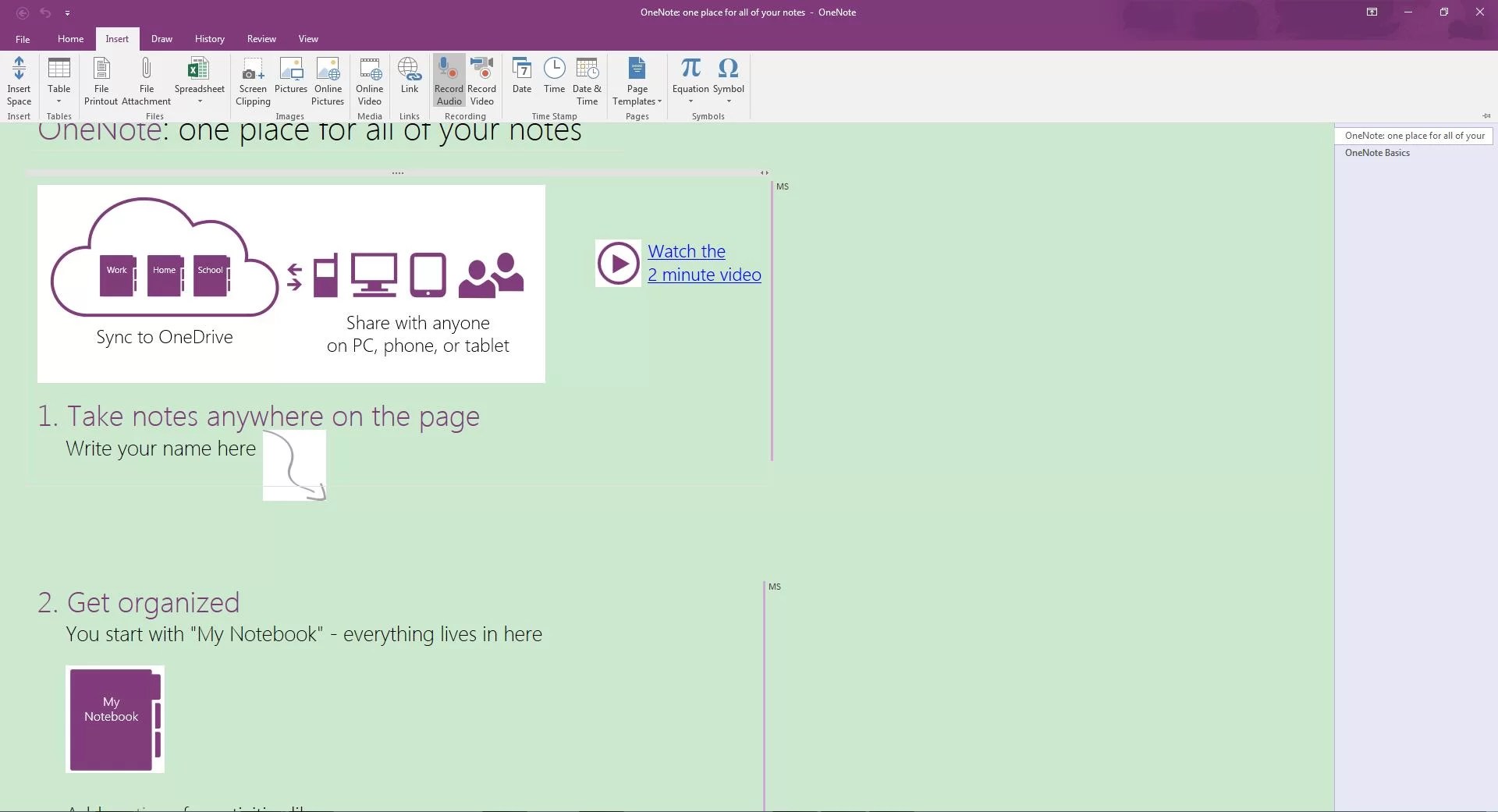Screen dimensions: 1498x812
Task: Insert today's Date stamp
Action: pos(521,78)
